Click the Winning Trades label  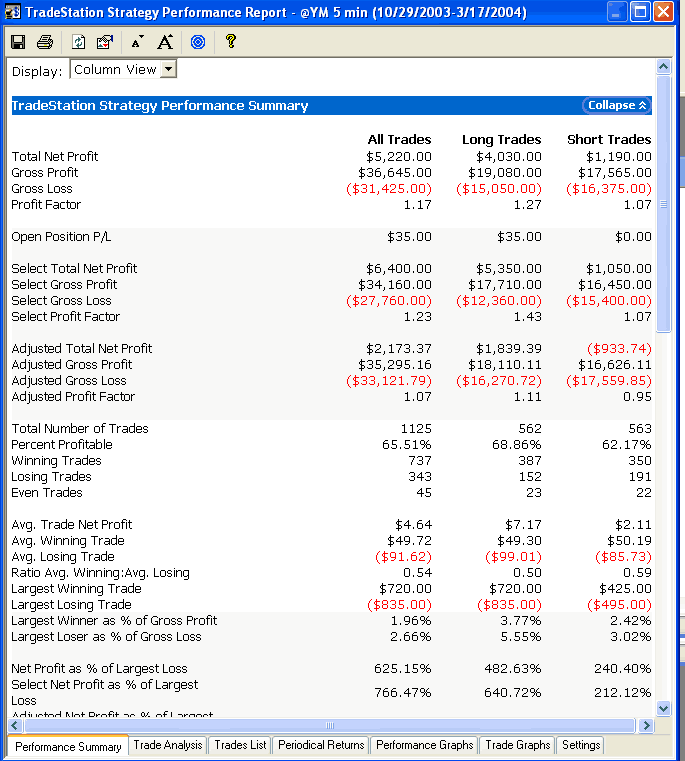click(x=56, y=461)
